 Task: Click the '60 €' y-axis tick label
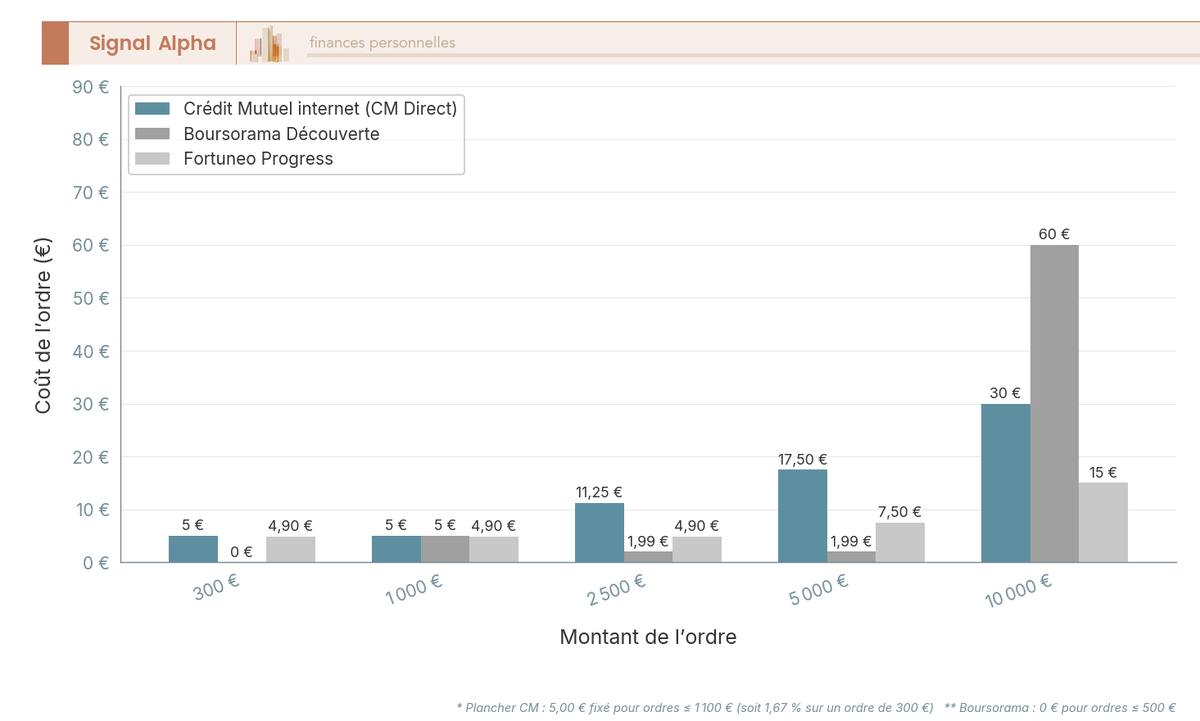(x=91, y=245)
